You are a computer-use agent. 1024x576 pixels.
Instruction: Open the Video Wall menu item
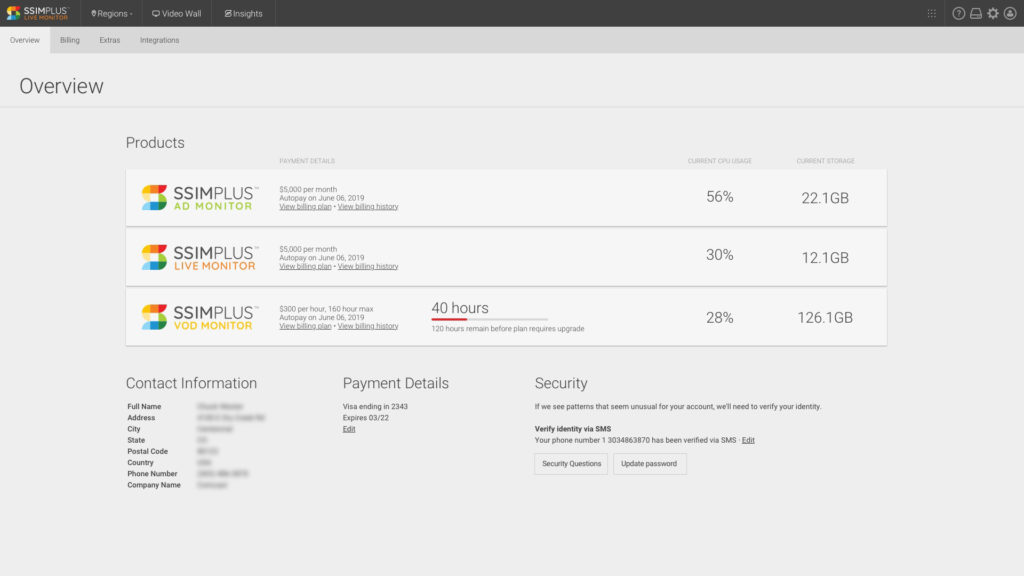pyautogui.click(x=176, y=14)
